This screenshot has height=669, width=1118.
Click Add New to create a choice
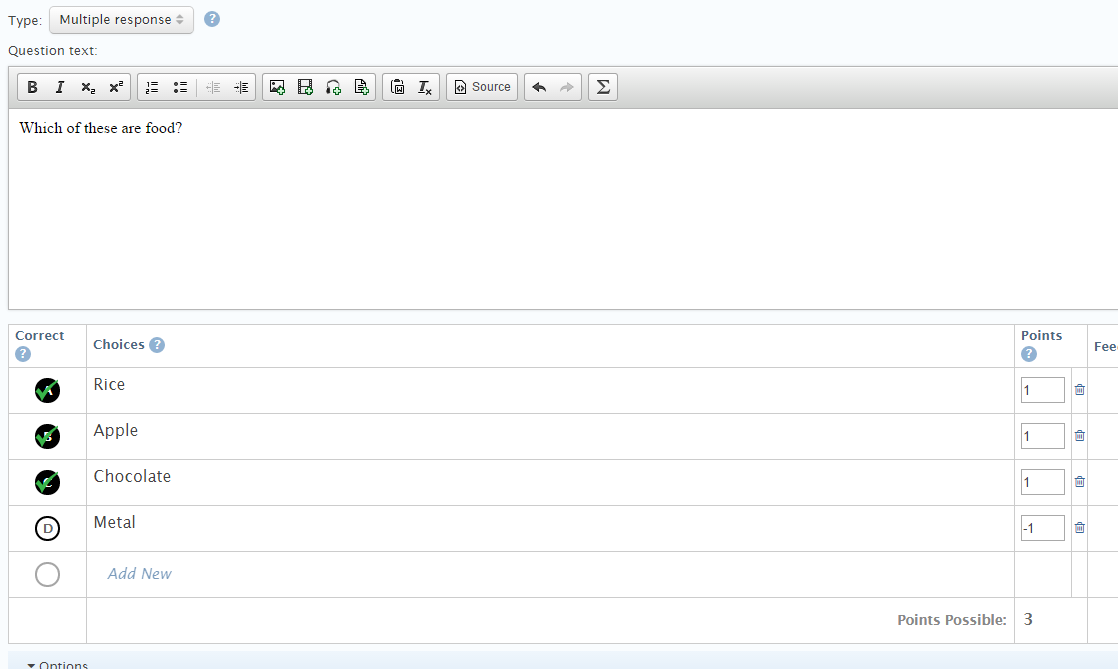coord(140,574)
